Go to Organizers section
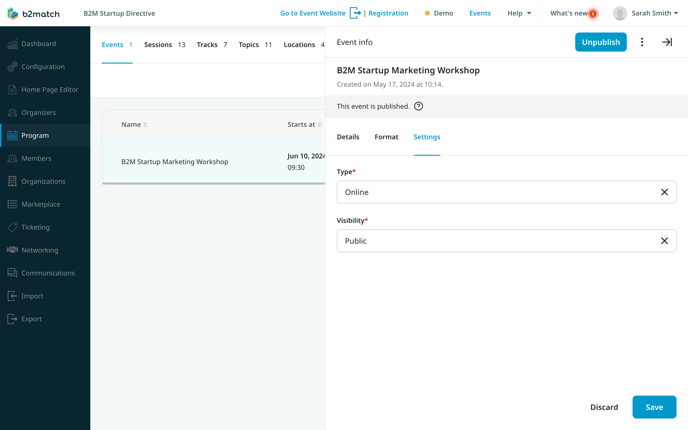688x430 pixels. point(39,113)
